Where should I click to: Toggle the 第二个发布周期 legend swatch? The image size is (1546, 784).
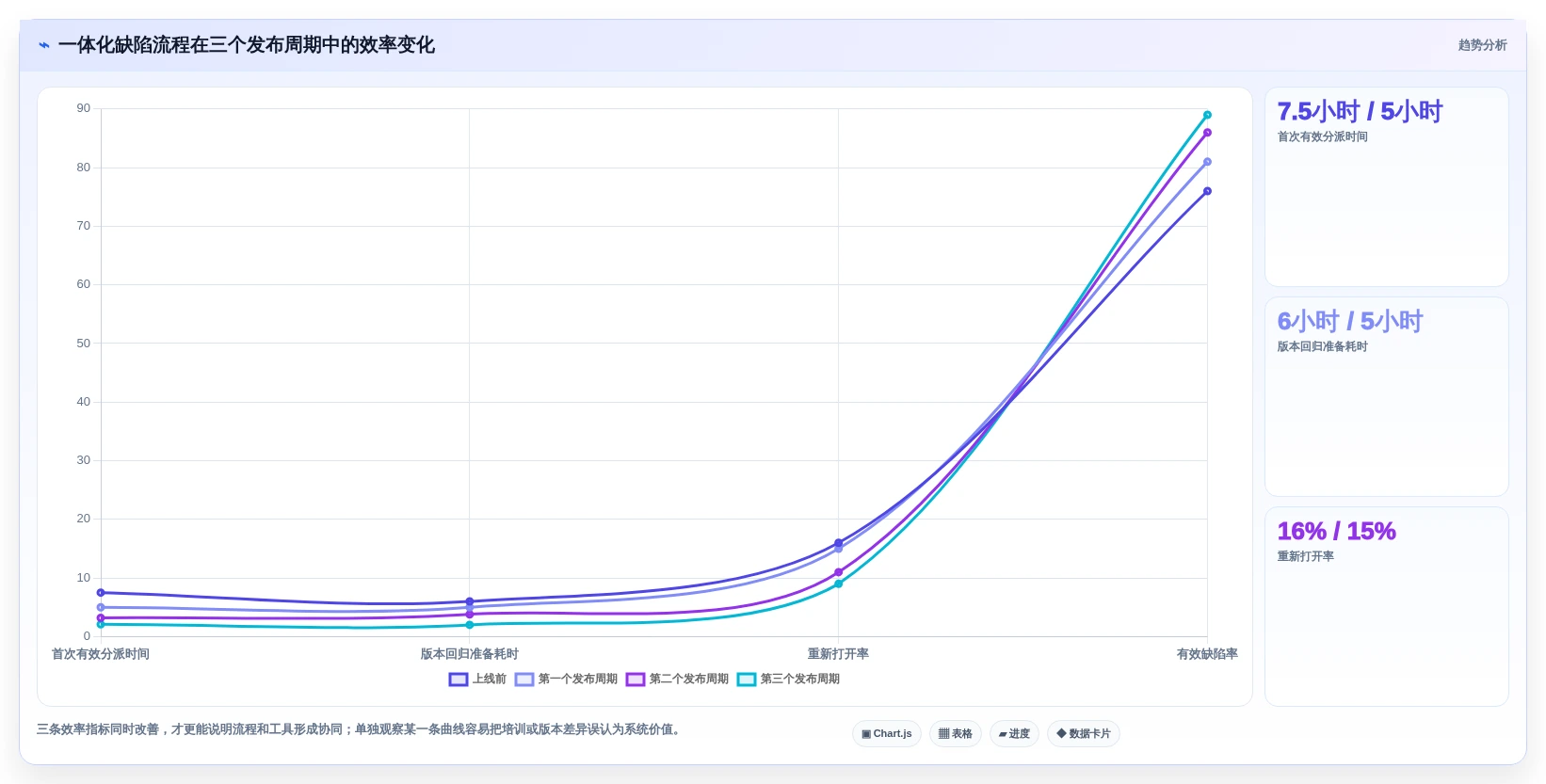pyautogui.click(x=636, y=680)
